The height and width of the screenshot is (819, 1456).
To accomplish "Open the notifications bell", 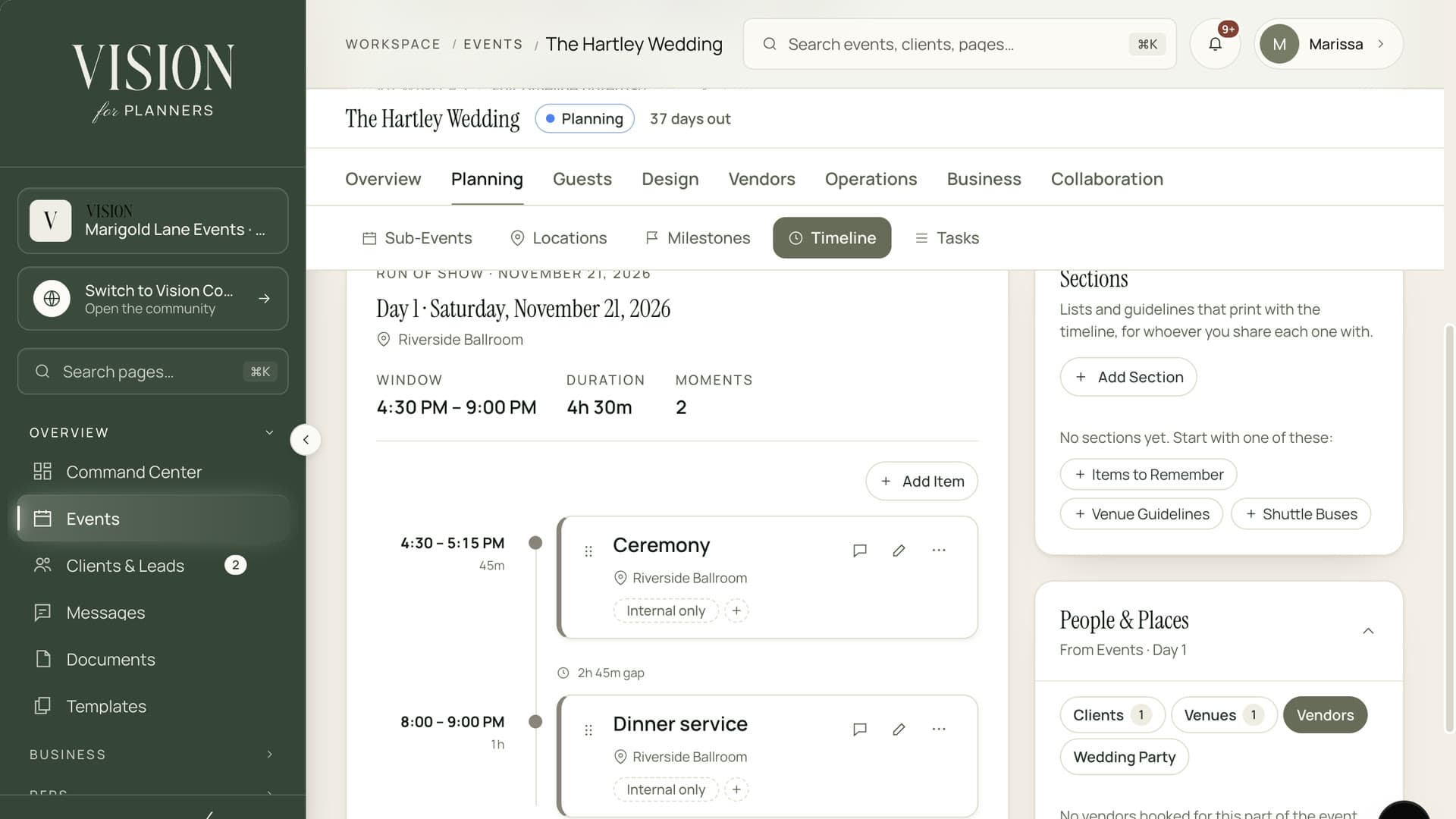I will 1215,44.
